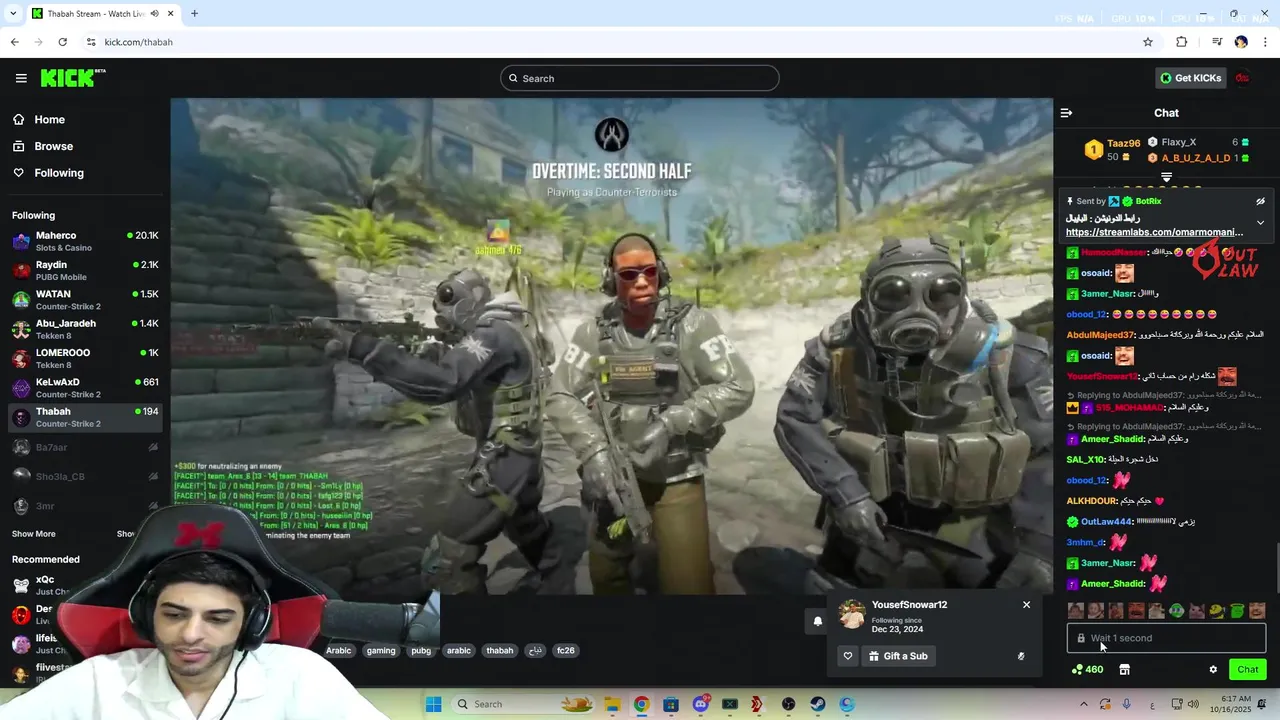Show hidden system tray icons chevron
The height and width of the screenshot is (720, 1280).
point(1083,704)
